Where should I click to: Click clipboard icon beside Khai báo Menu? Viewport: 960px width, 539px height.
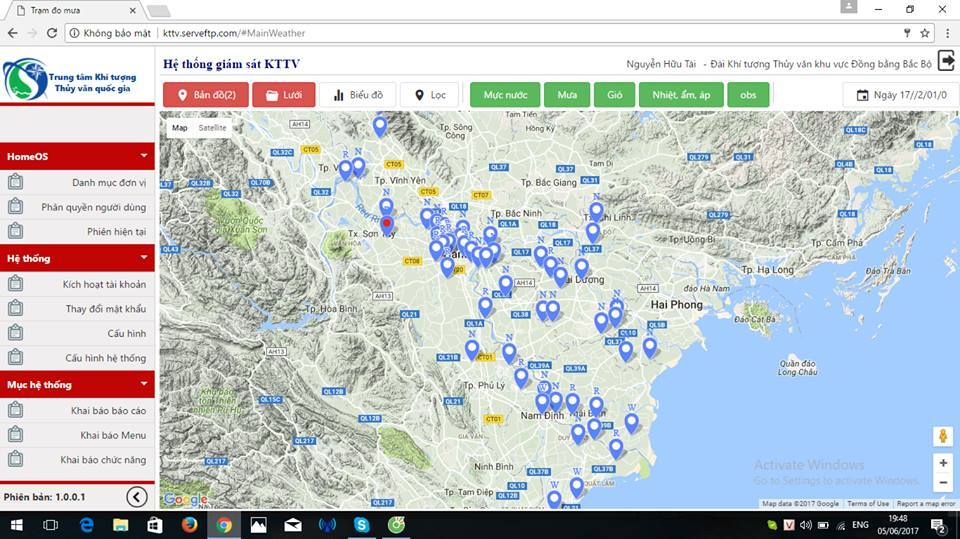pyautogui.click(x=15, y=435)
